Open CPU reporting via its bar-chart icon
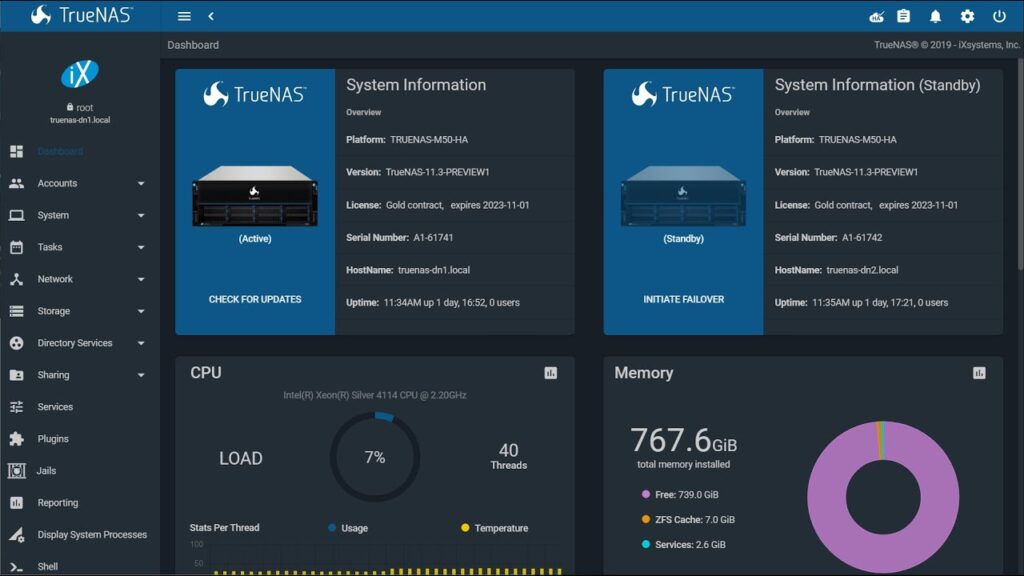1024x576 pixels. (x=550, y=372)
